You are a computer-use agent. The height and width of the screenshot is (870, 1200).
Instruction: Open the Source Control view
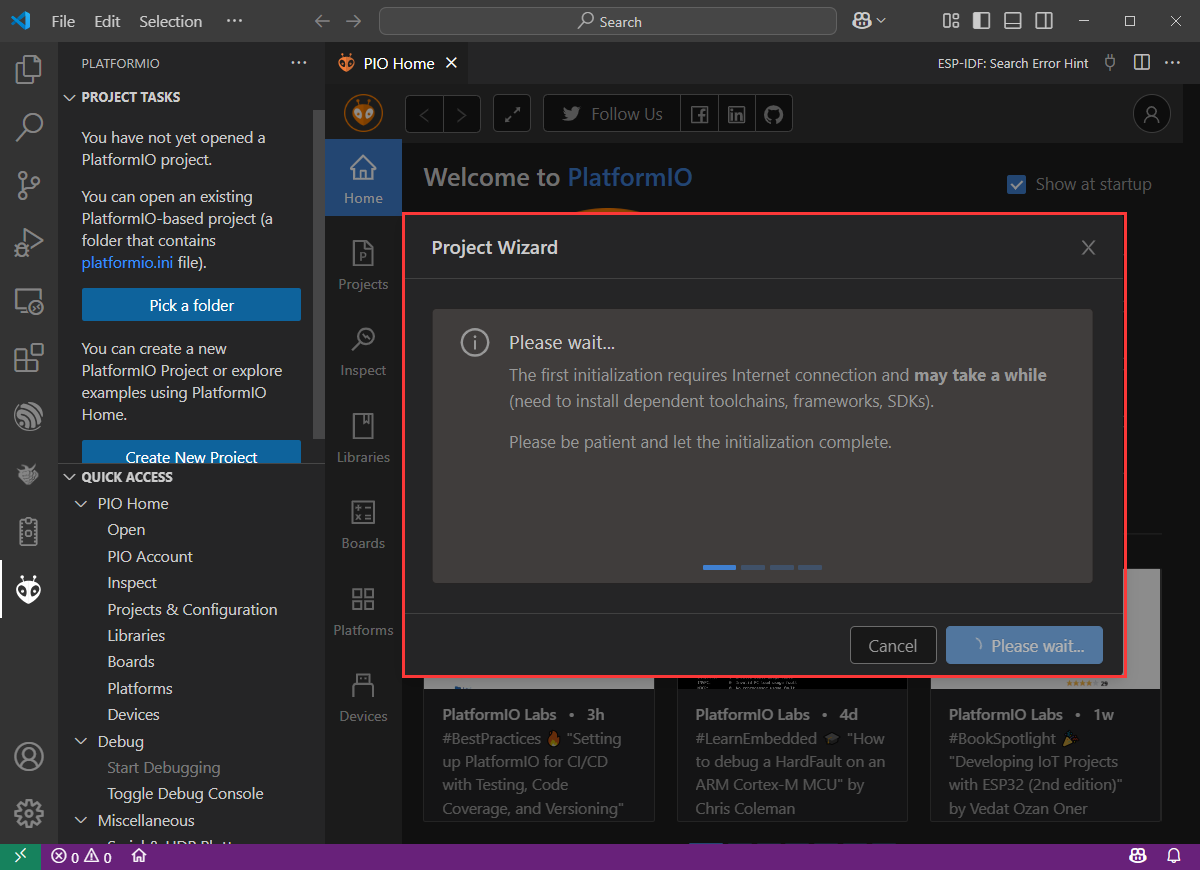coord(29,185)
